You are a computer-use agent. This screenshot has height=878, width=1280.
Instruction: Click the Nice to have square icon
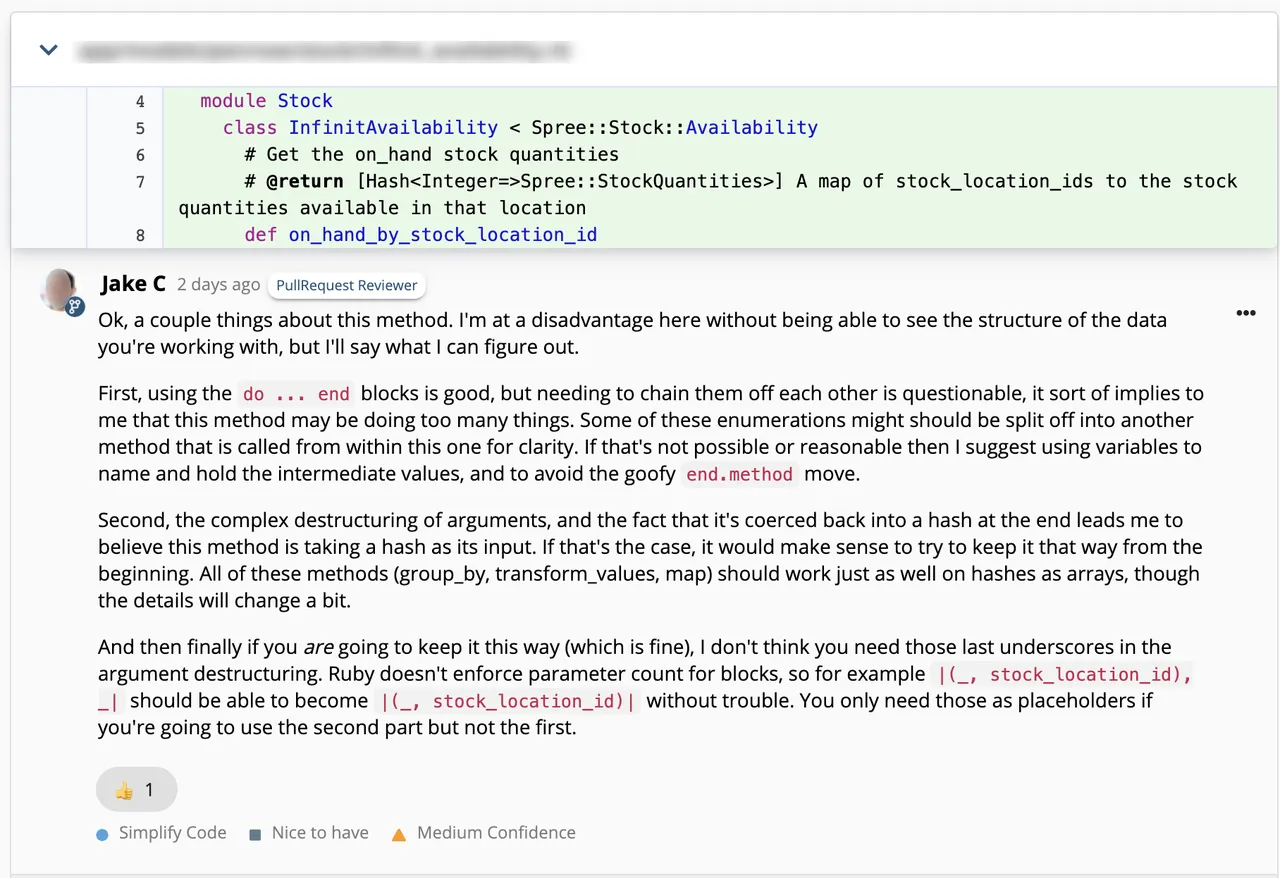(x=255, y=834)
